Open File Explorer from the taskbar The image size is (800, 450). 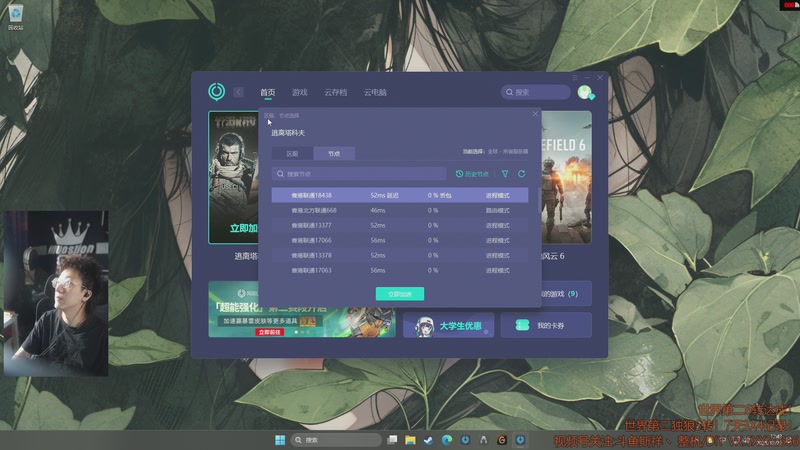410,440
